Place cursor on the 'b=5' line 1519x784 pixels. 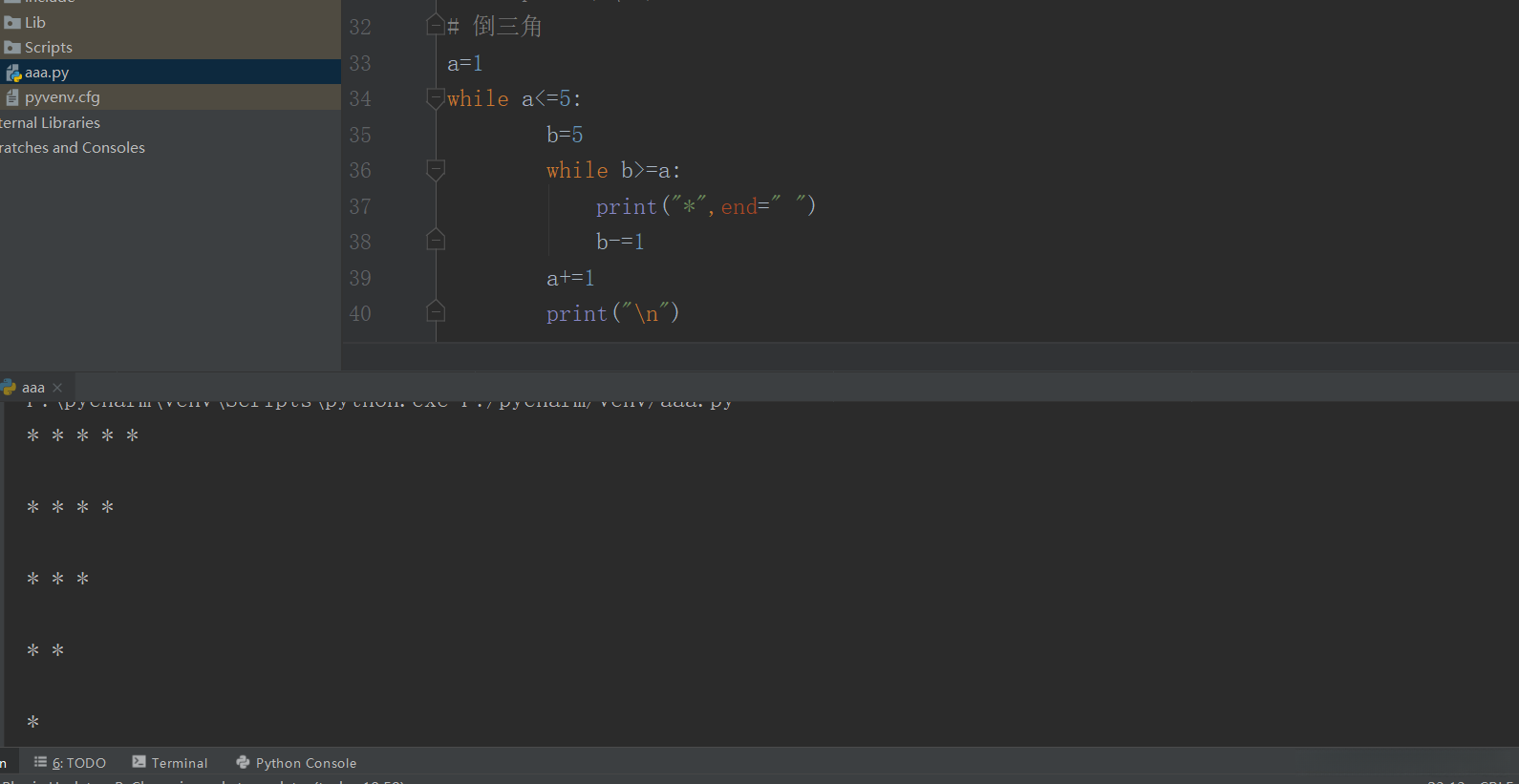point(565,135)
